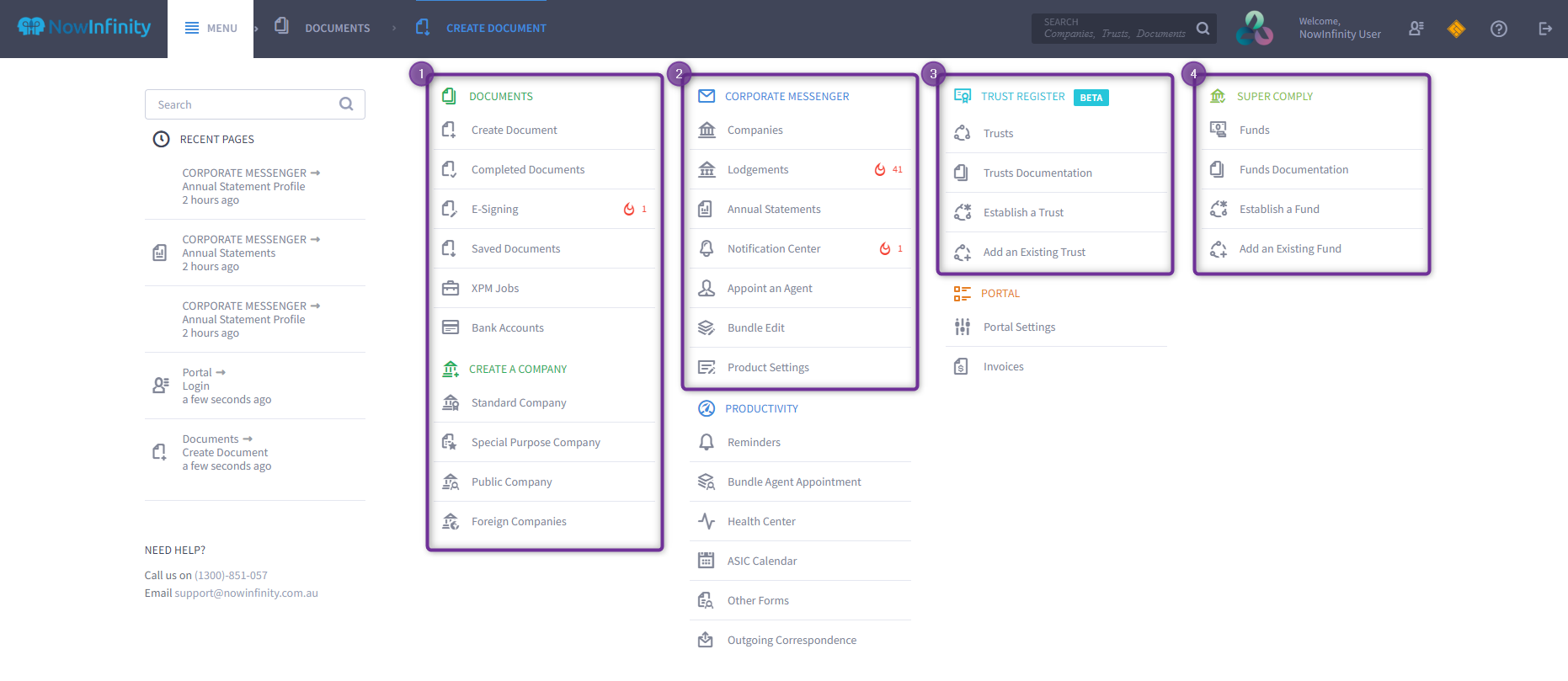Toggle the MENU hamburger button
Screen dimensions: 1568x681
tap(211, 29)
